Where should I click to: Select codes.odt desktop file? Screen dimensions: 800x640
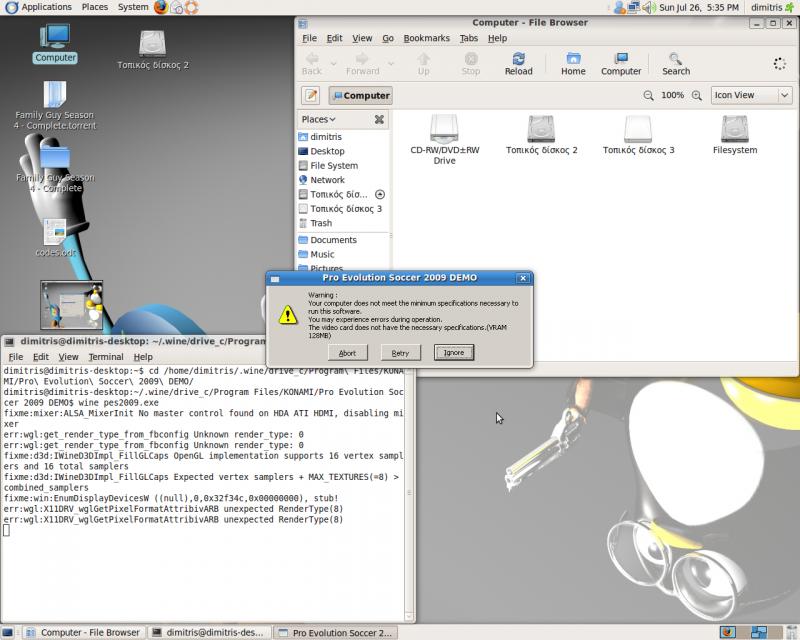[x=55, y=238]
